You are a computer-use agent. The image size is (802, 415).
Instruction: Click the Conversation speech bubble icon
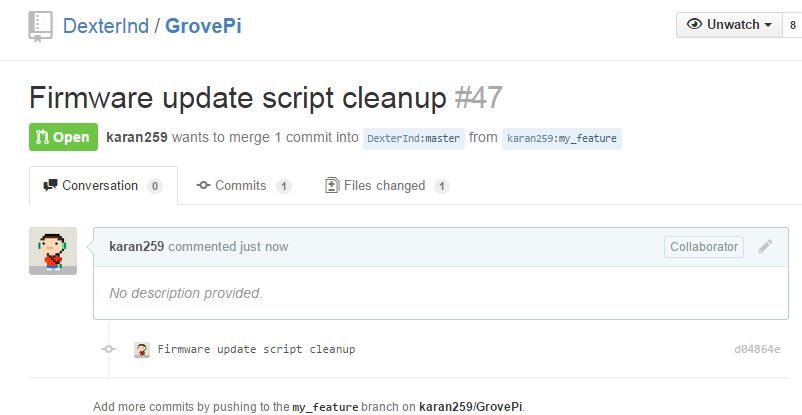[x=50, y=185]
